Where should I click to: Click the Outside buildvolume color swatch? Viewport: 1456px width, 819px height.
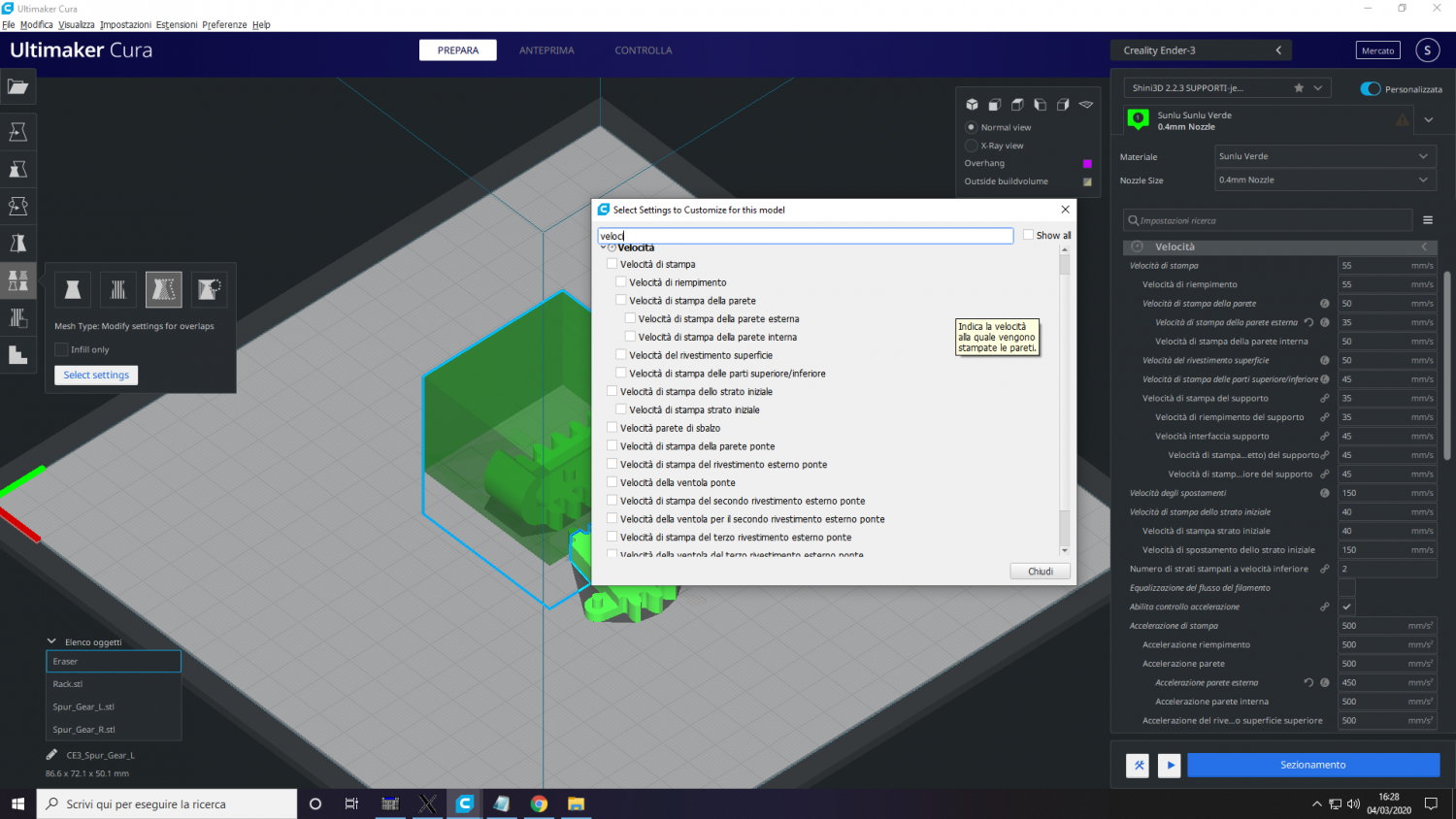(1087, 181)
